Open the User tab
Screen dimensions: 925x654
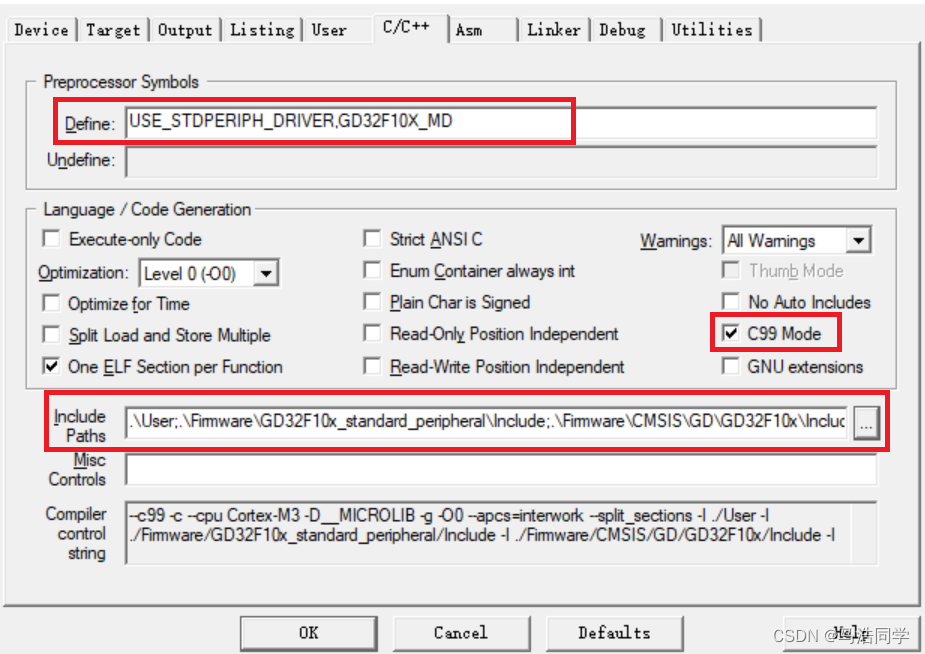(338, 30)
